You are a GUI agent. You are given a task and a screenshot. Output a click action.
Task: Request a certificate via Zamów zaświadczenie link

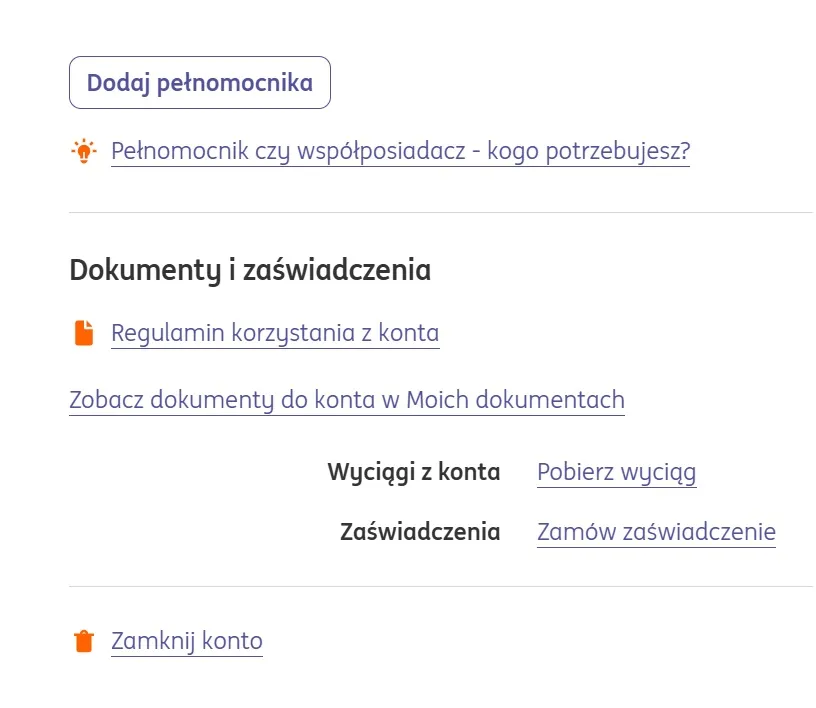(x=656, y=531)
